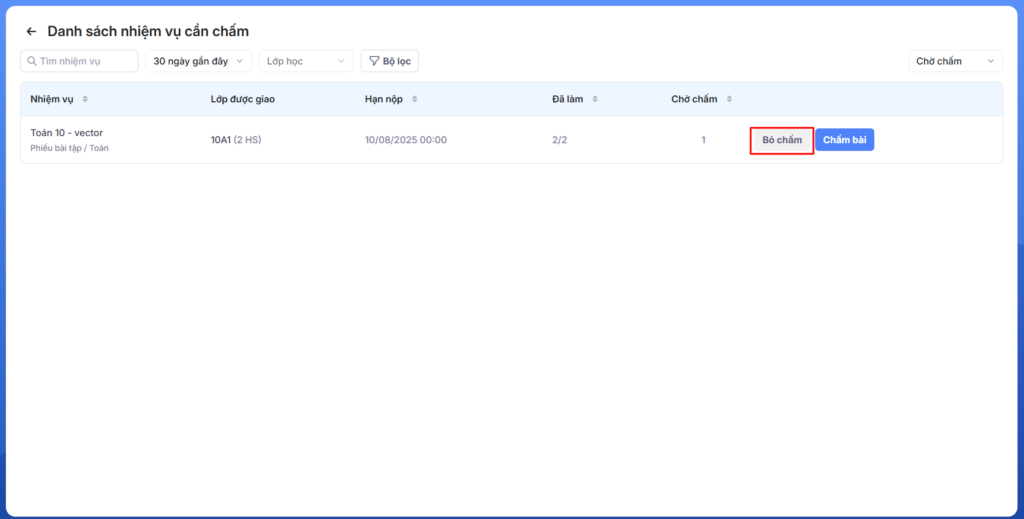Click the 2/2 completed count
The image size is (1024, 519).
click(x=559, y=140)
